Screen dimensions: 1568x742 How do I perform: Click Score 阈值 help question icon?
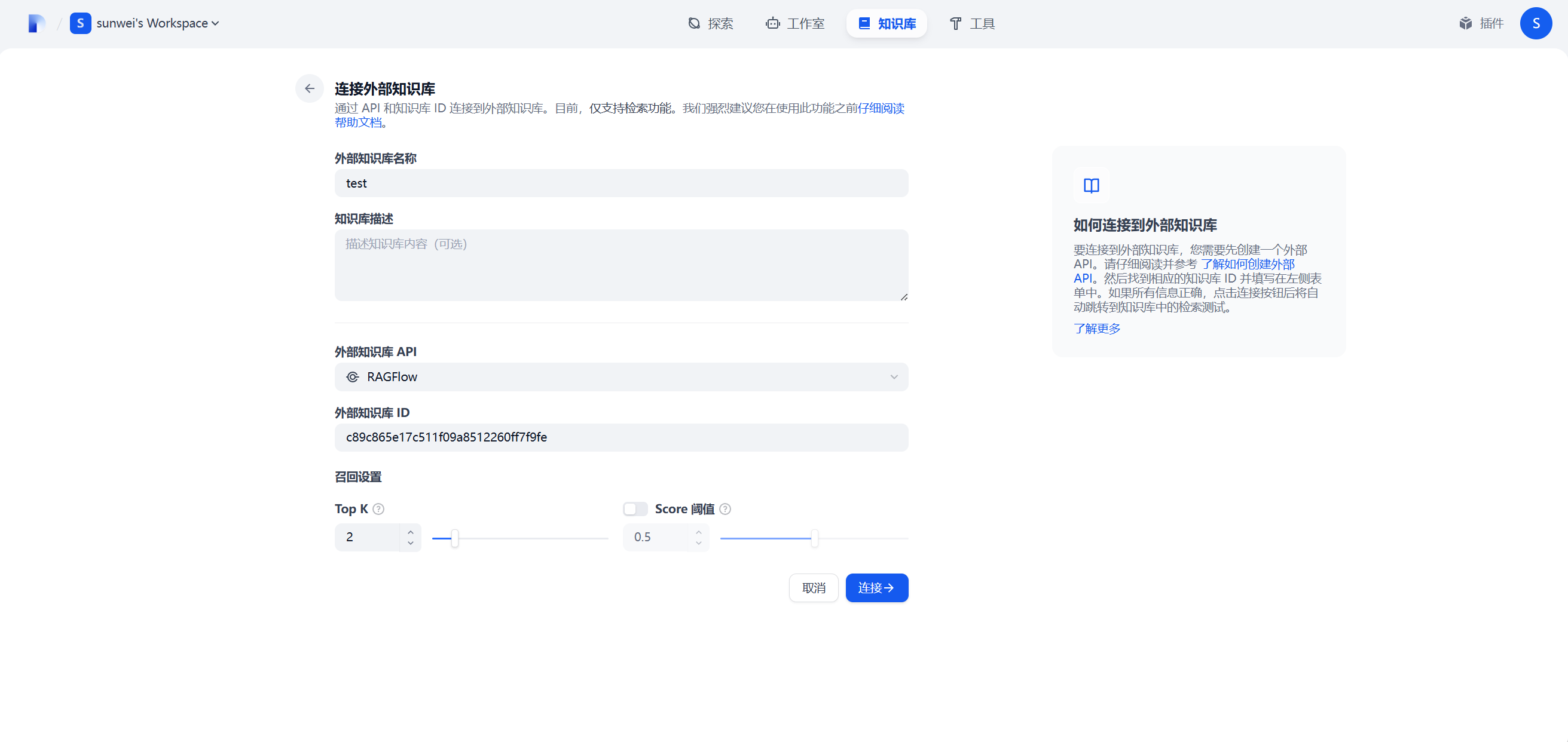(725, 509)
